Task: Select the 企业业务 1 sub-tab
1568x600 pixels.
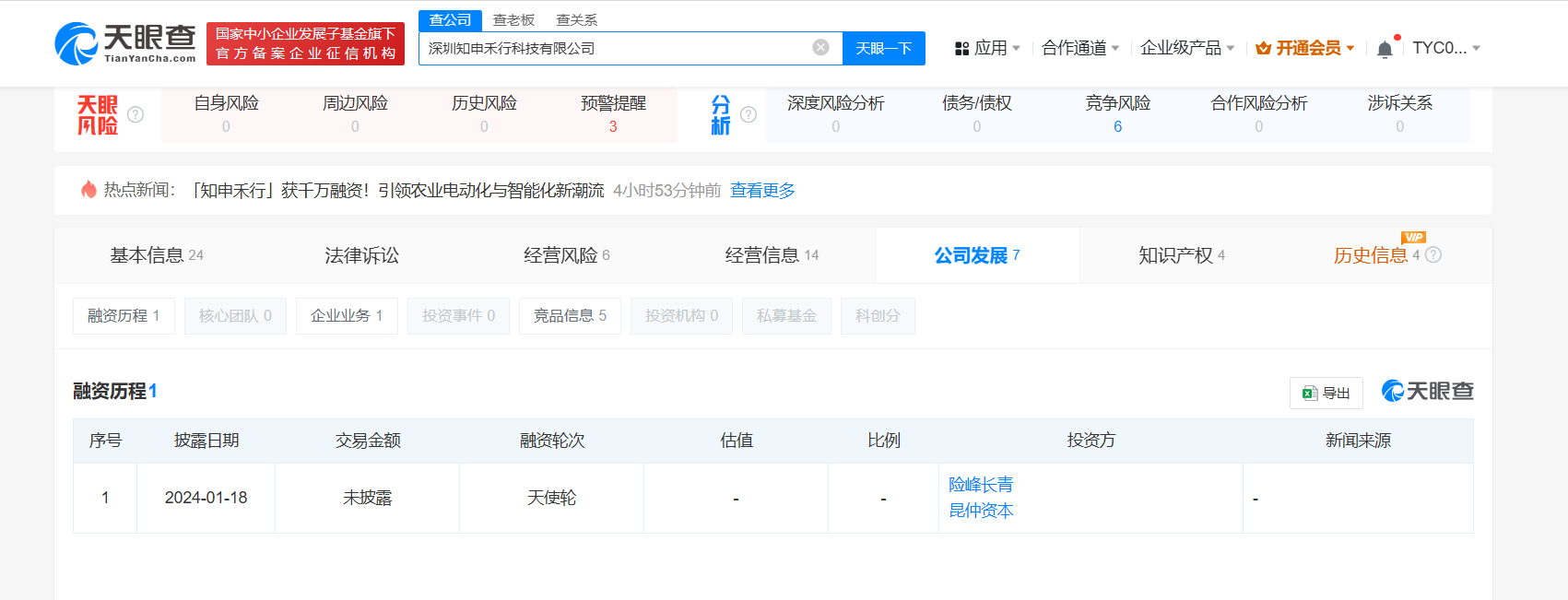Action: click(x=347, y=316)
